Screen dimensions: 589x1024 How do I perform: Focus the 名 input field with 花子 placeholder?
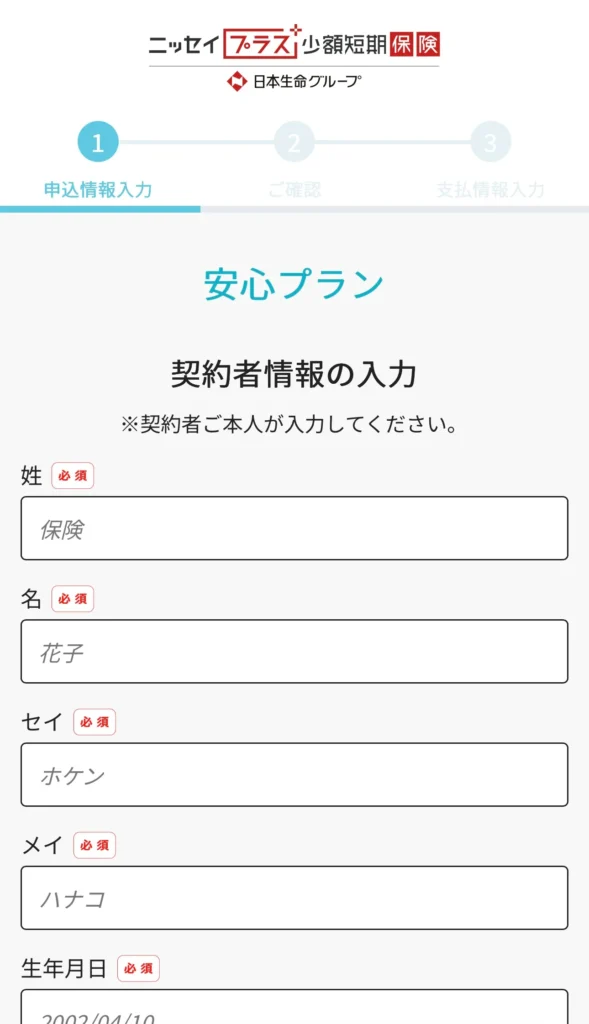(x=294, y=652)
